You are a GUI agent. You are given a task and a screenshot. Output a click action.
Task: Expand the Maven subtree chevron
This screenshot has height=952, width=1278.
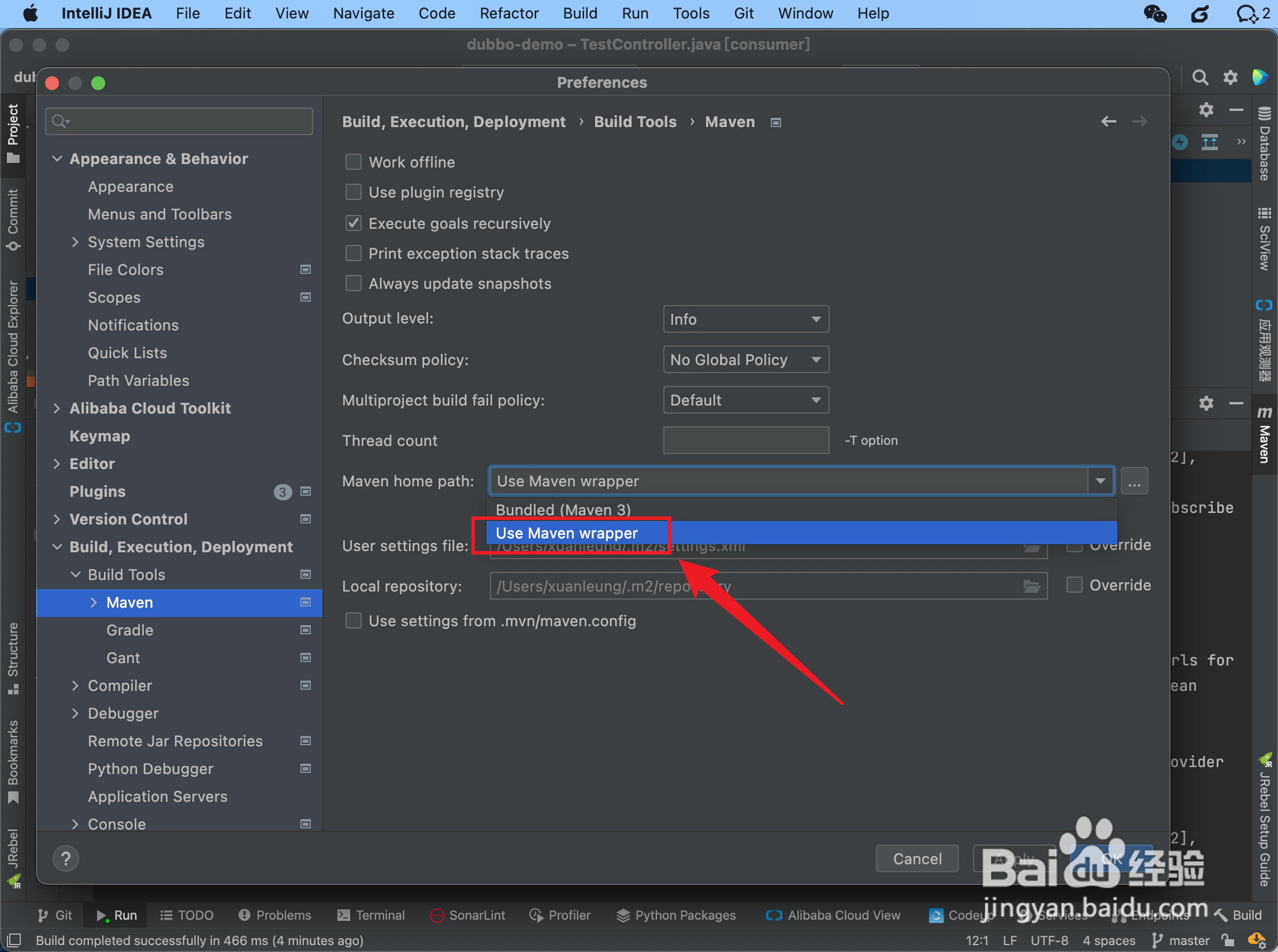click(x=94, y=602)
